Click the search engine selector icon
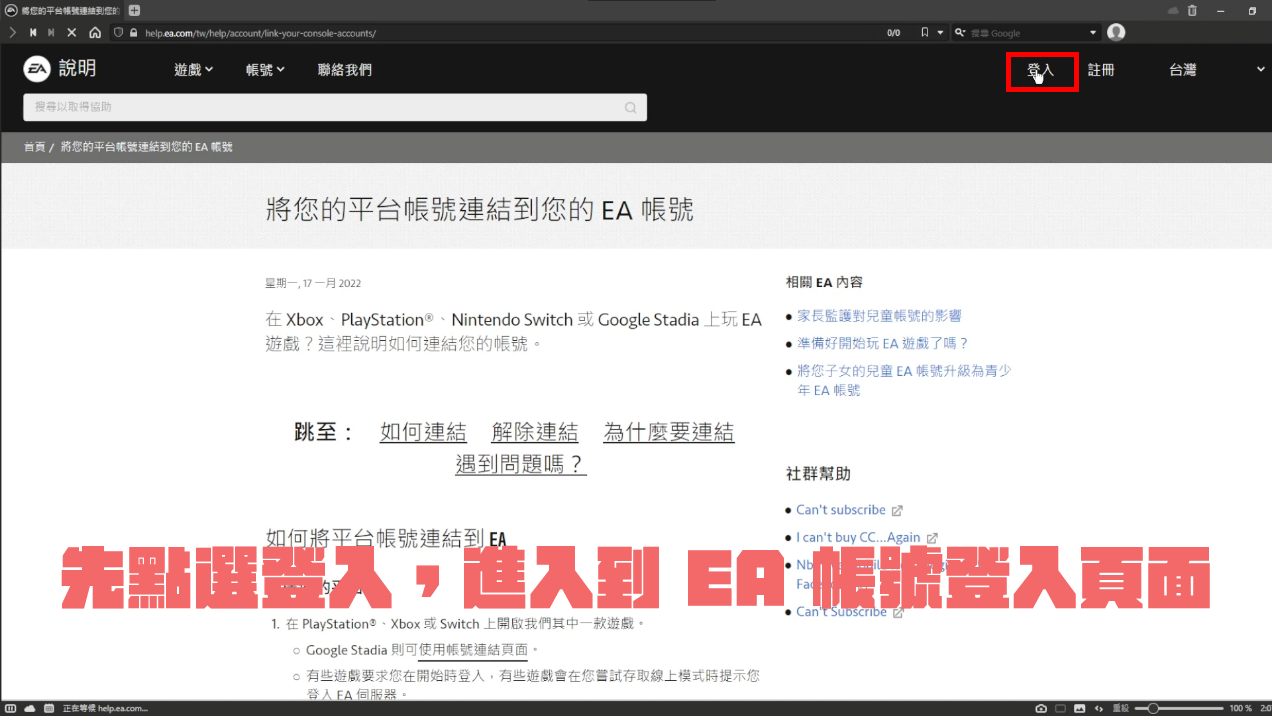The width and height of the screenshot is (1272, 716). 961,32
